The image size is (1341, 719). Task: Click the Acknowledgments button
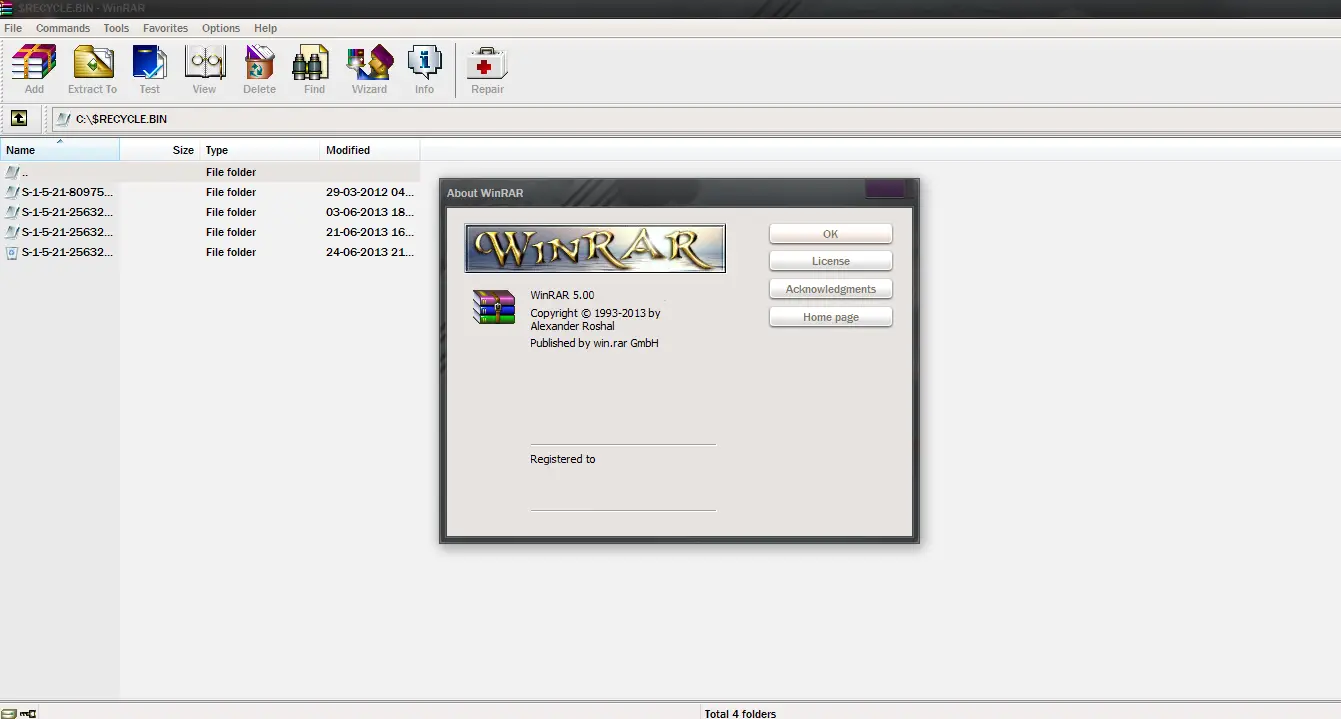[830, 289]
